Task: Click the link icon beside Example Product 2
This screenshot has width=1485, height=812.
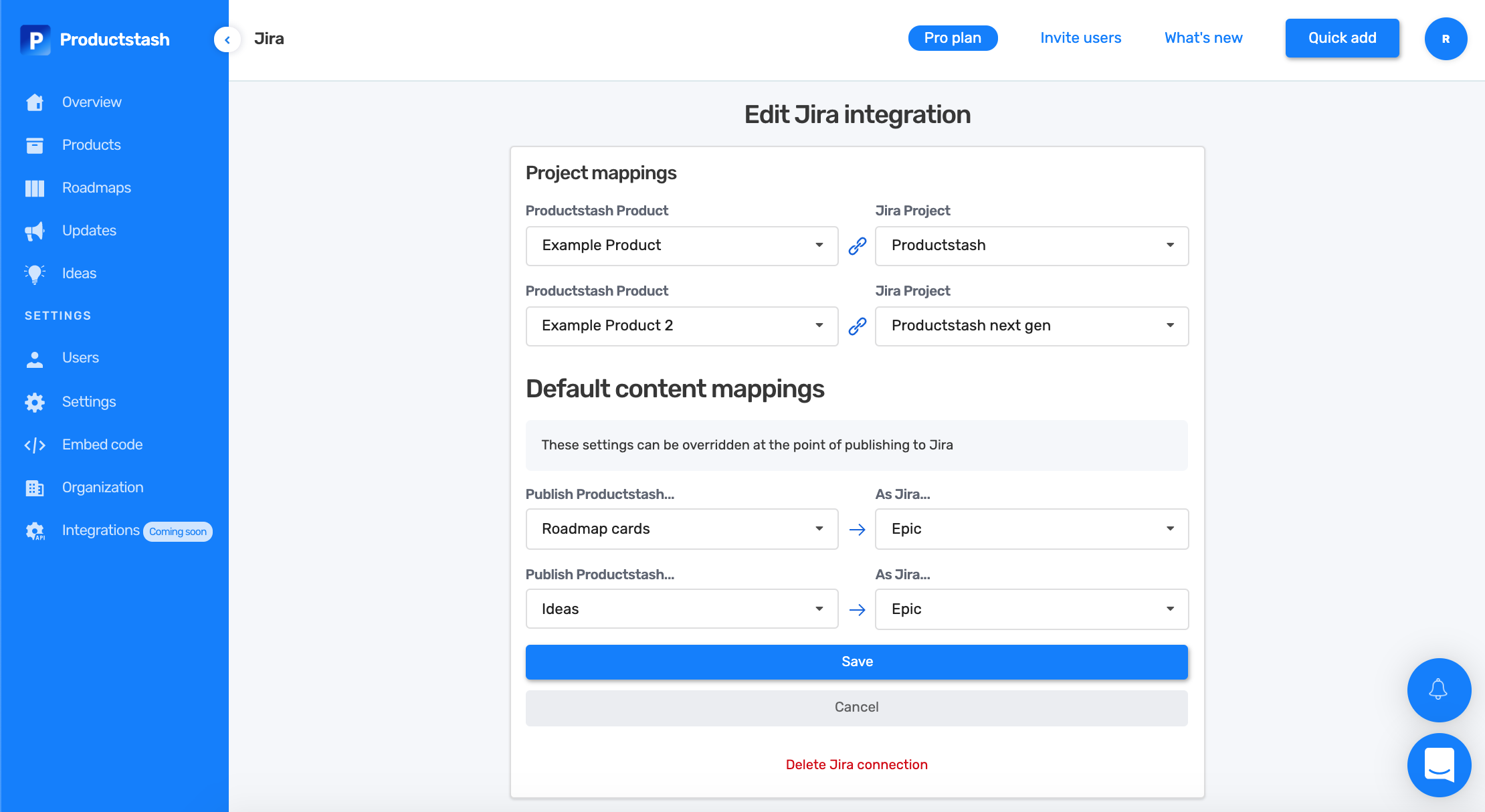Action: point(857,326)
